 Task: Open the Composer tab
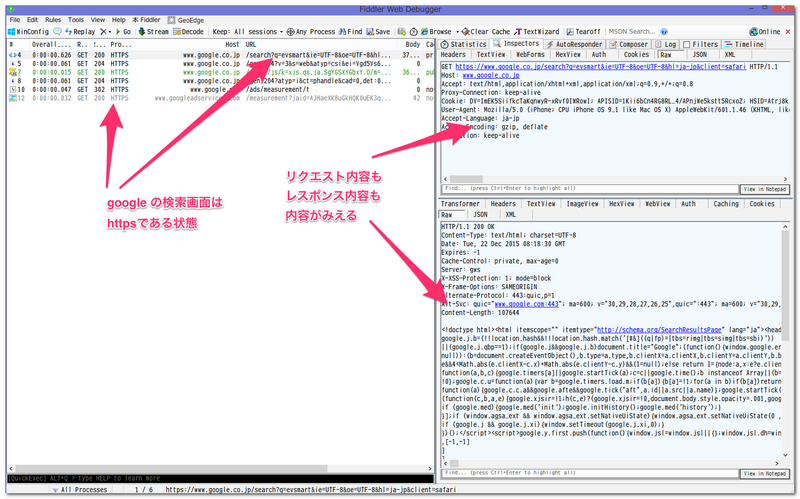(x=629, y=44)
